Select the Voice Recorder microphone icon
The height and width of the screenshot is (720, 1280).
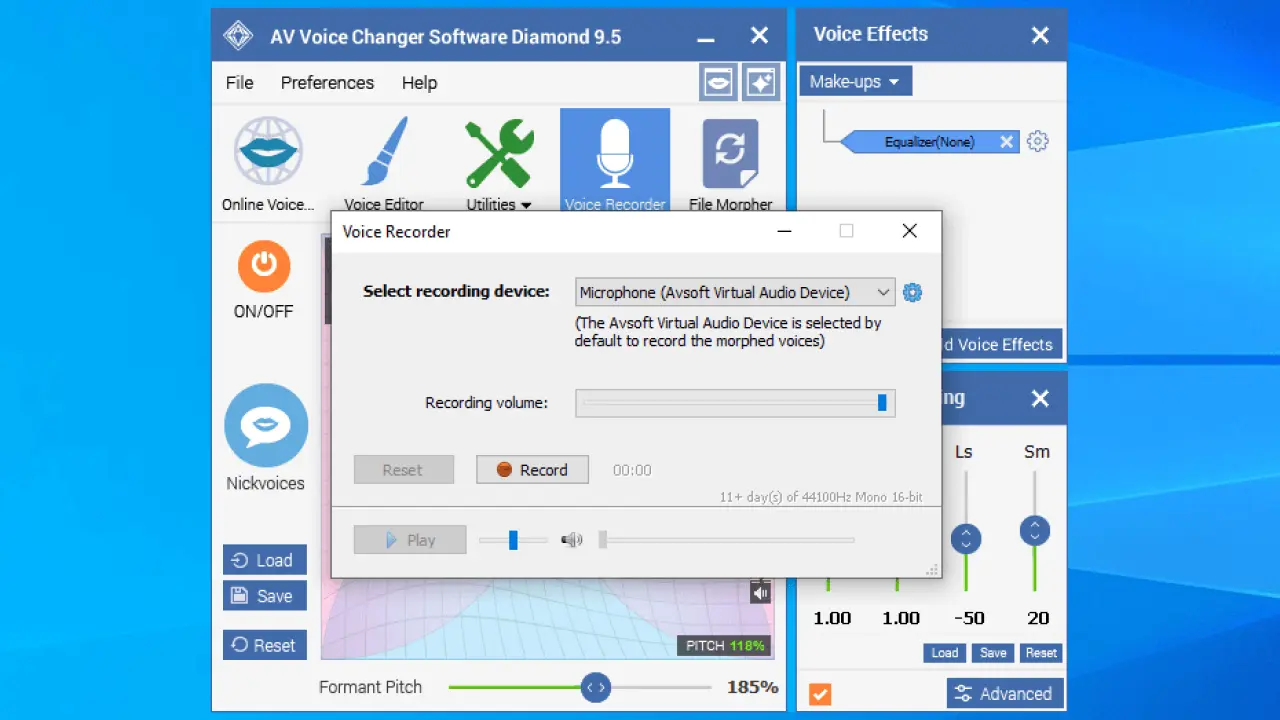point(614,154)
